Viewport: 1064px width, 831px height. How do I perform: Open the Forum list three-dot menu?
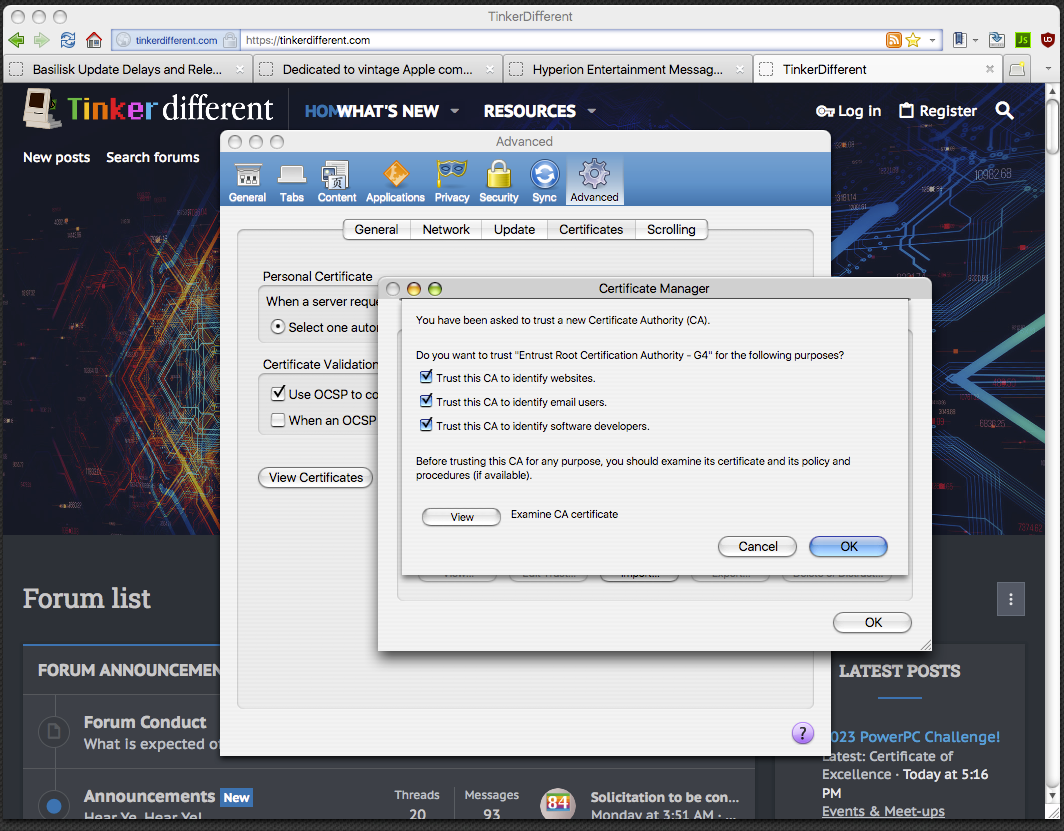coord(1011,599)
